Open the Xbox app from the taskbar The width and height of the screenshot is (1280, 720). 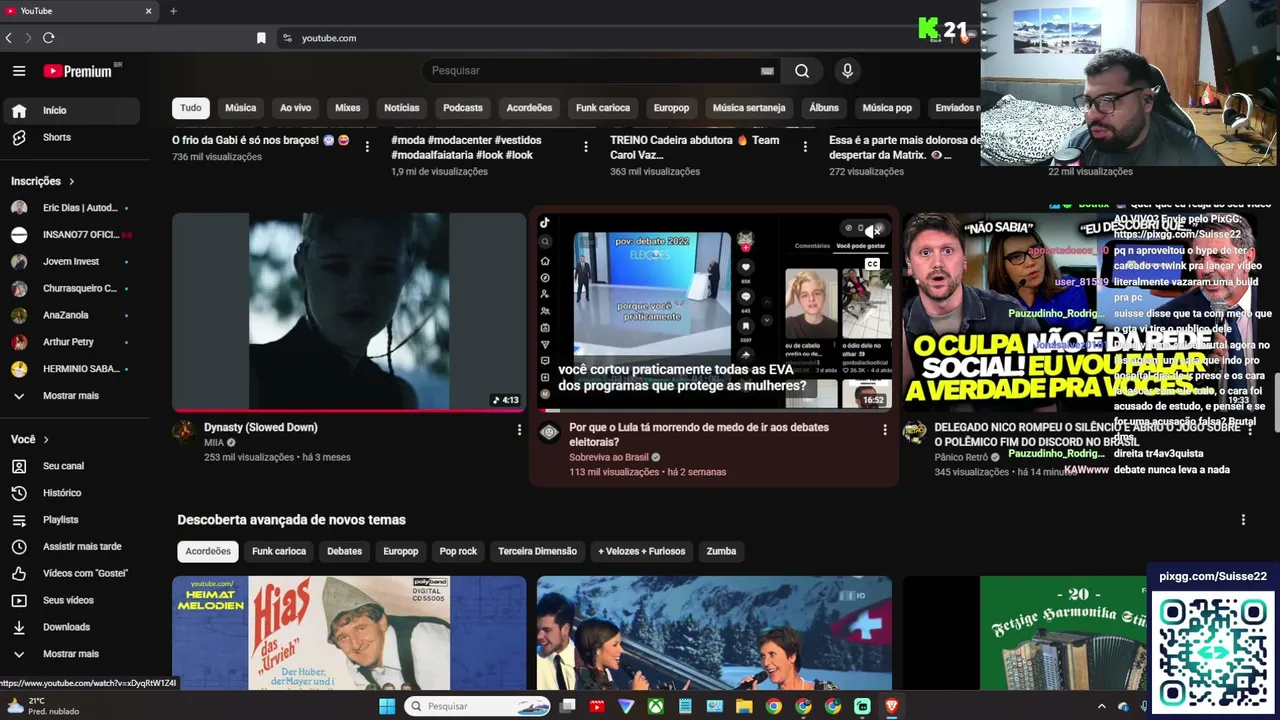pyautogui.click(x=655, y=706)
